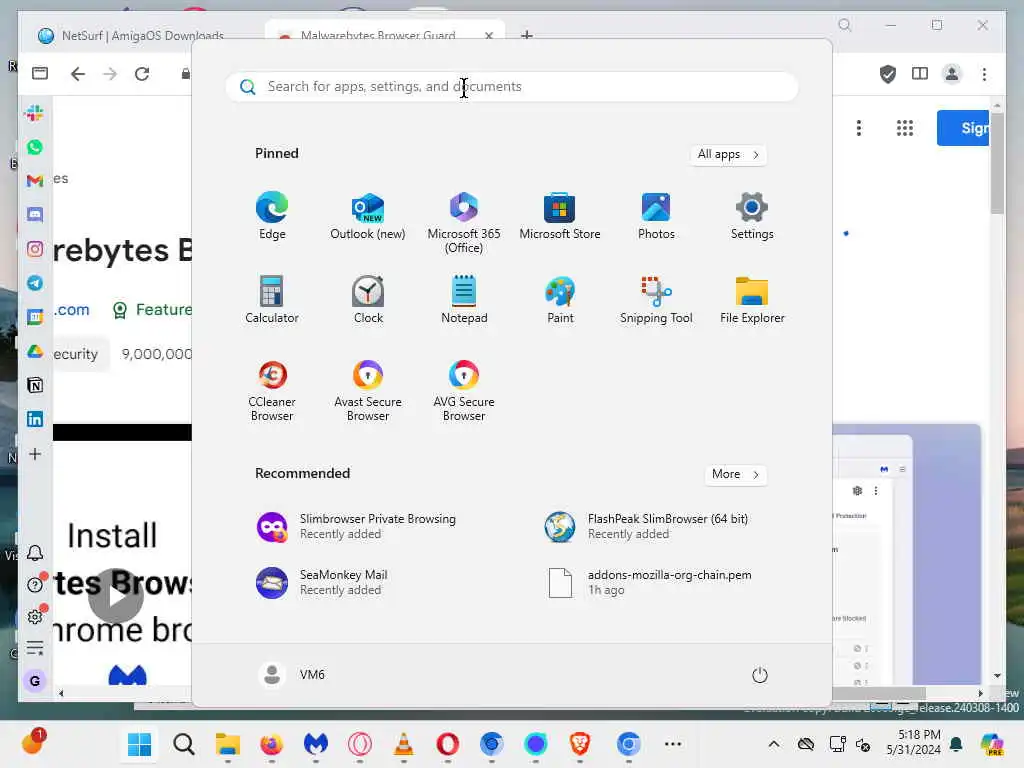Toggle browser sidebar panel button
Image resolution: width=1024 pixels, height=768 pixels.
[x=40, y=73]
